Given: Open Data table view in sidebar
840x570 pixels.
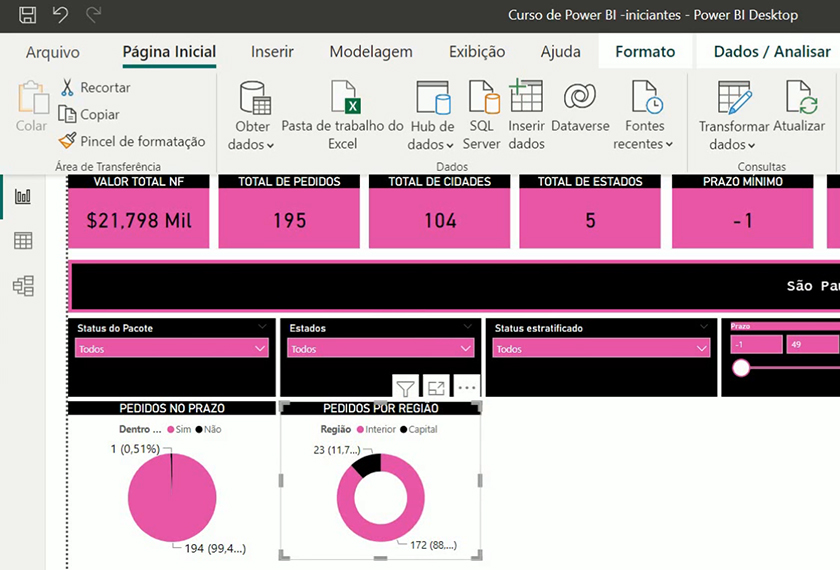Looking at the screenshot, I should tap(23, 241).
